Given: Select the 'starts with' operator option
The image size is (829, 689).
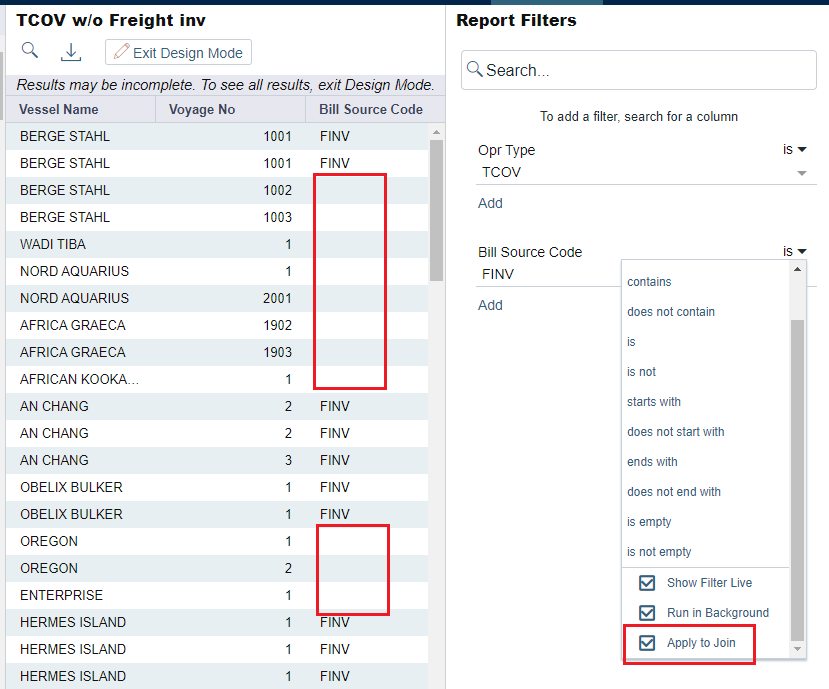Looking at the screenshot, I should 654,402.
